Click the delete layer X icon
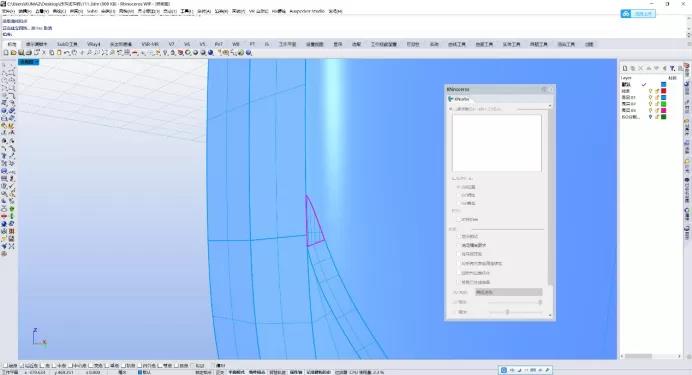This screenshot has width=692, height=375. coord(641,68)
